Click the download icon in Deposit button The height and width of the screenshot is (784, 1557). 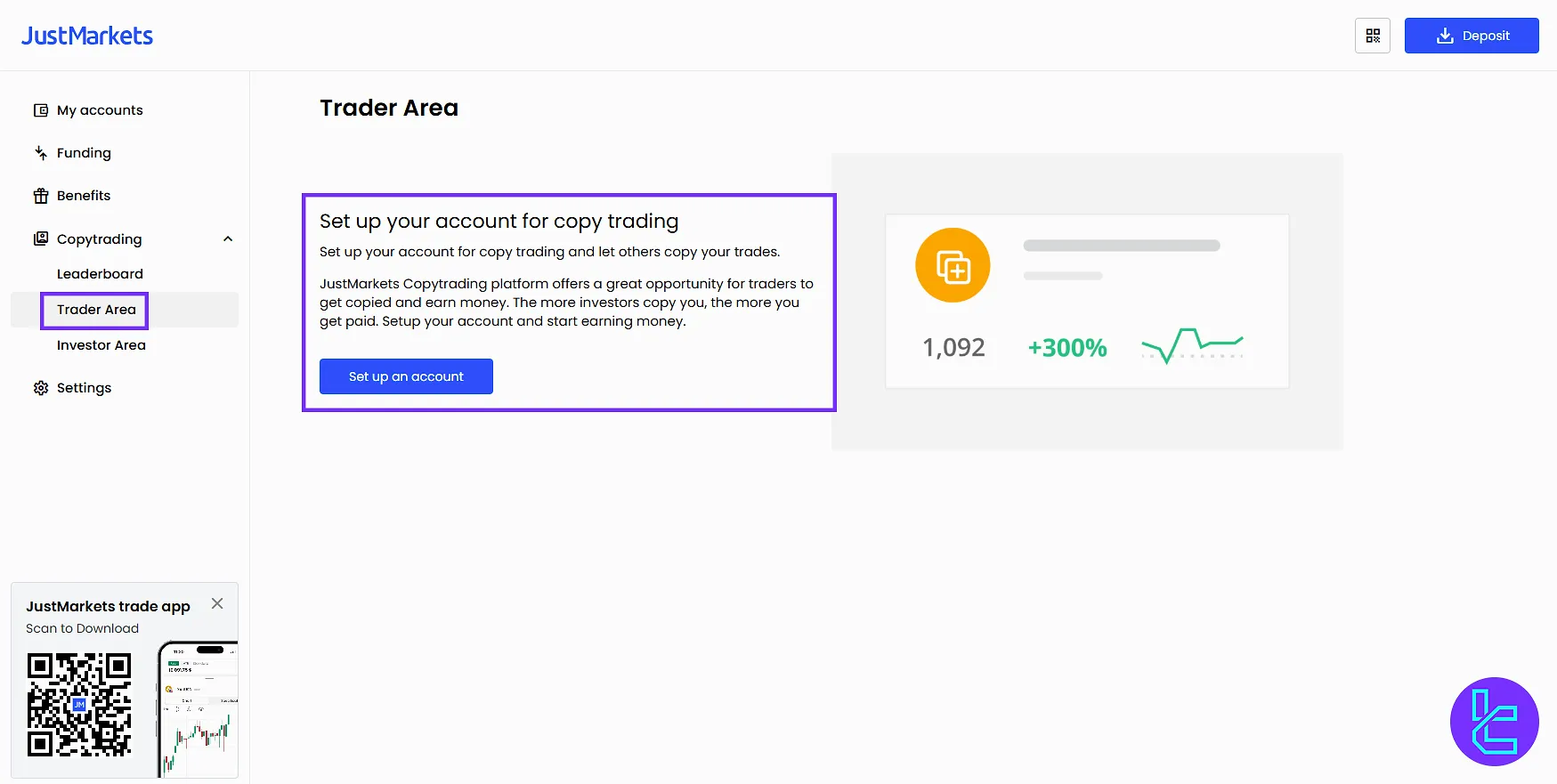point(1445,36)
